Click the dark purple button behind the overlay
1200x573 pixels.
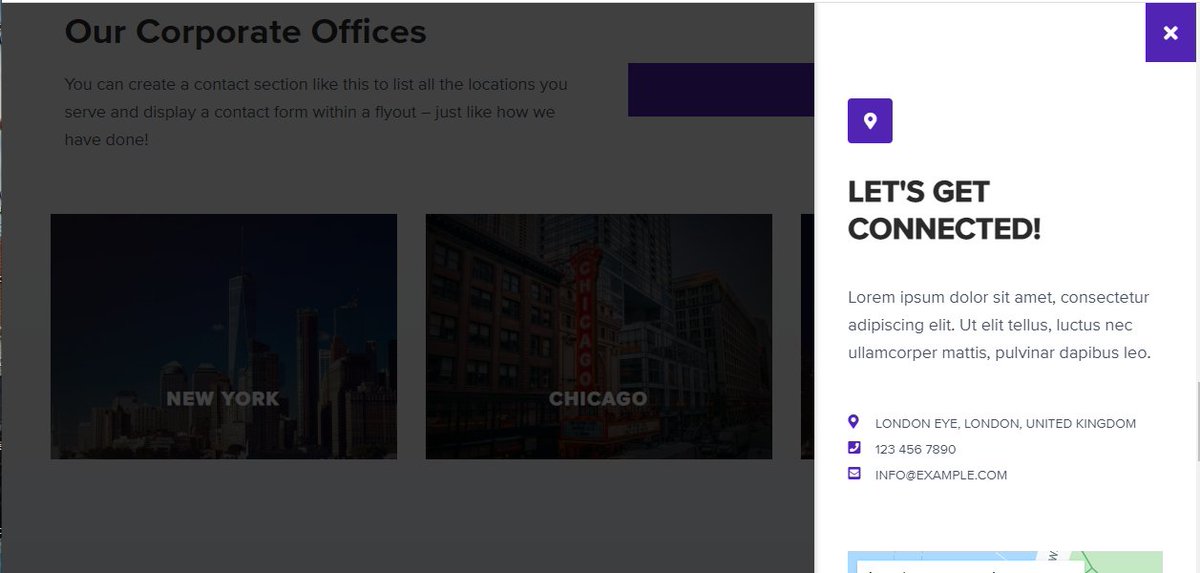721,90
